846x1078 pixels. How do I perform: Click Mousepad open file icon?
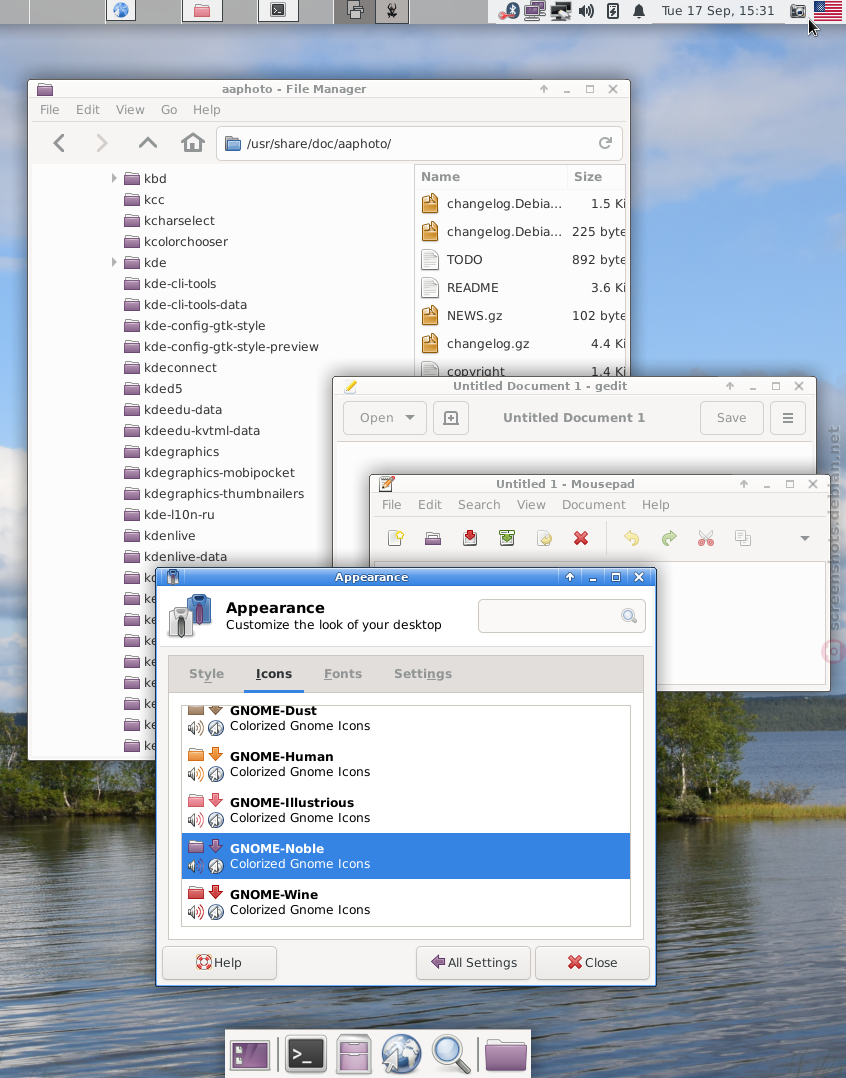point(433,538)
